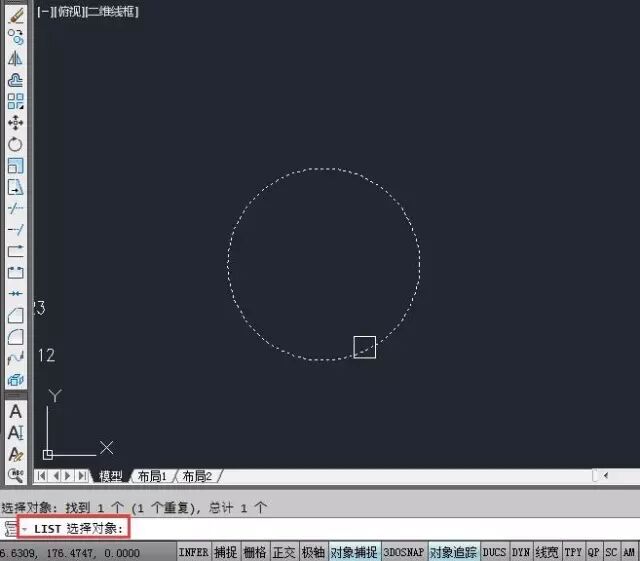Select the Join tool
The width and height of the screenshot is (640, 561).
click(16, 294)
